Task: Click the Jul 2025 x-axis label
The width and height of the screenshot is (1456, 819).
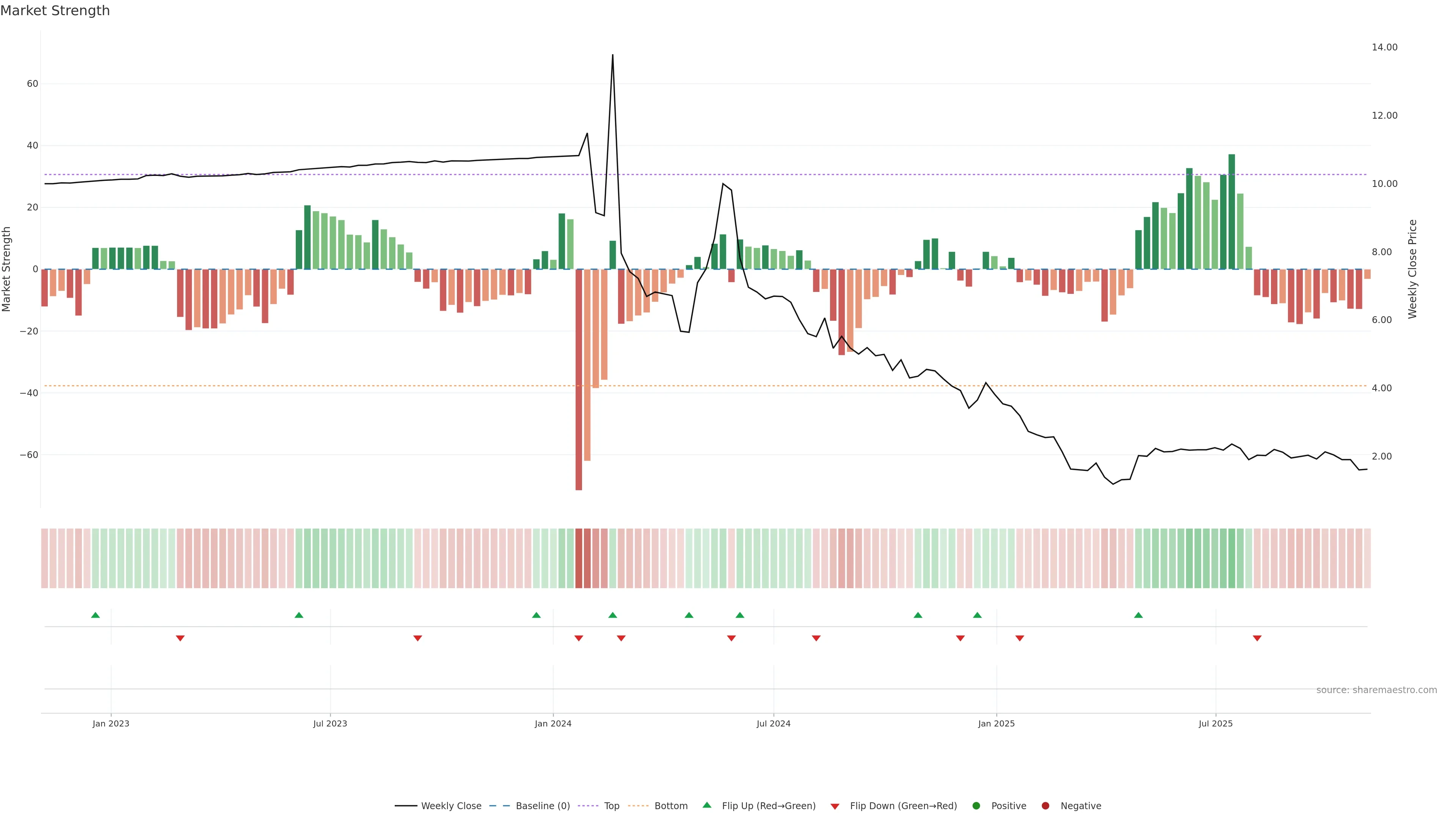Action: tap(1215, 723)
